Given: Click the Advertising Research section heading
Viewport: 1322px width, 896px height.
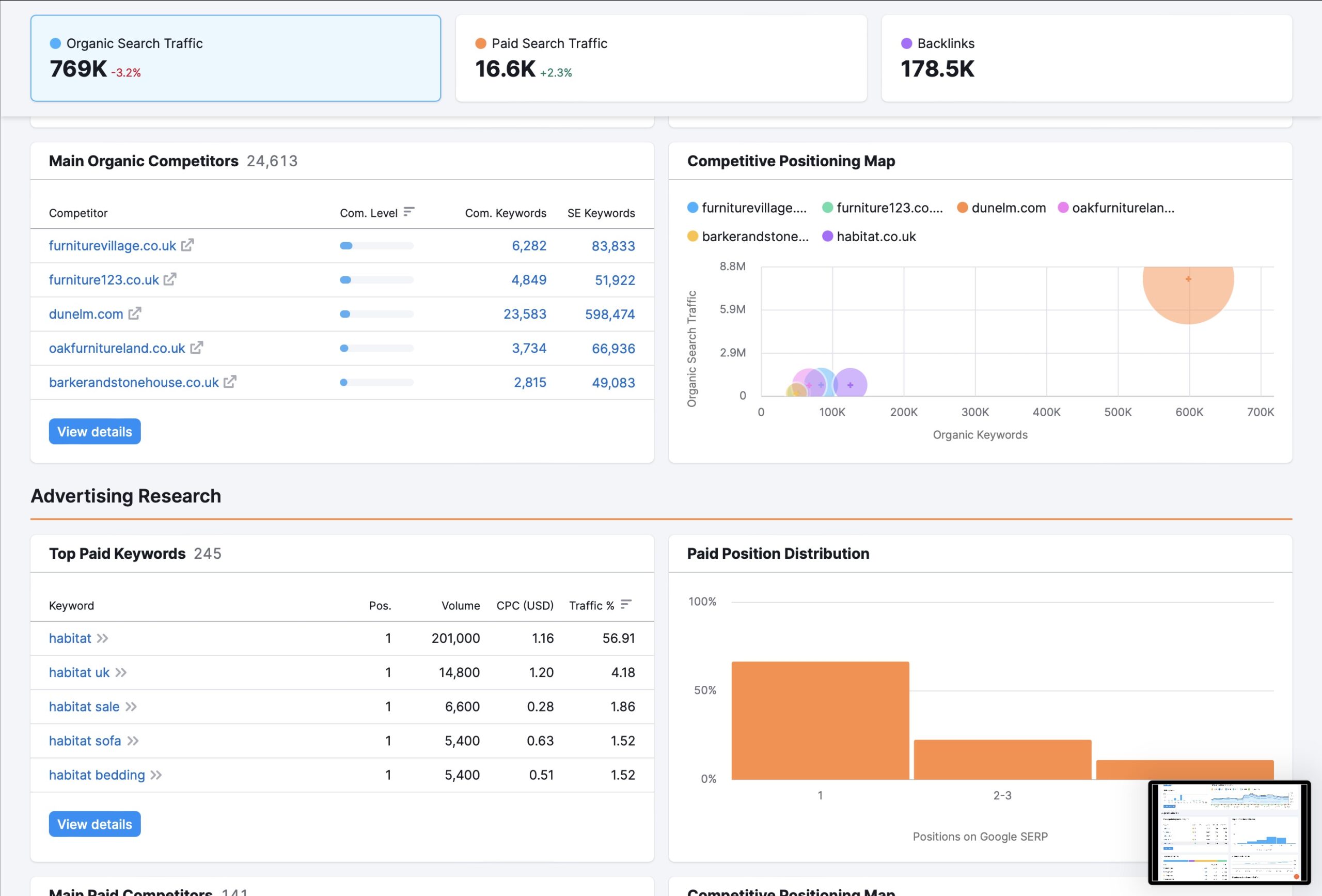Looking at the screenshot, I should tap(125, 495).
